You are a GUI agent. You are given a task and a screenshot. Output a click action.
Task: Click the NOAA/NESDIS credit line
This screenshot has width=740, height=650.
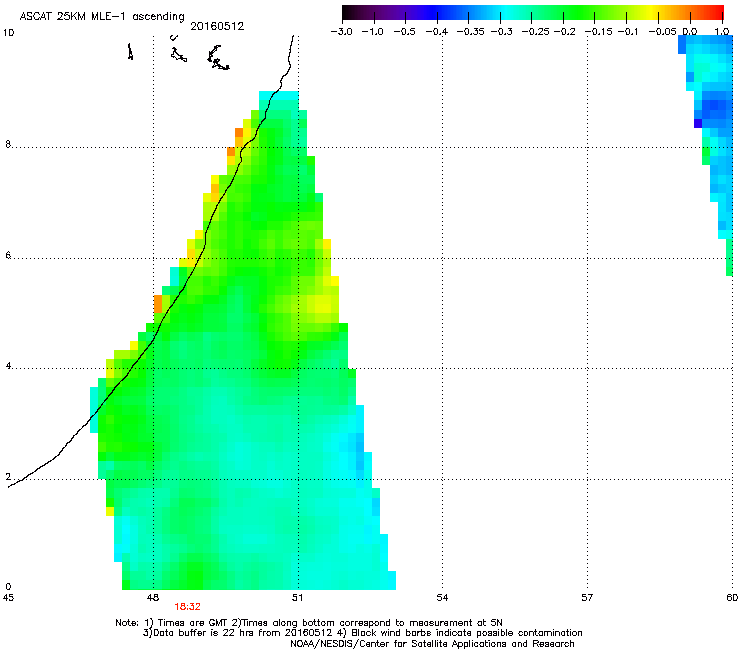(x=432, y=644)
